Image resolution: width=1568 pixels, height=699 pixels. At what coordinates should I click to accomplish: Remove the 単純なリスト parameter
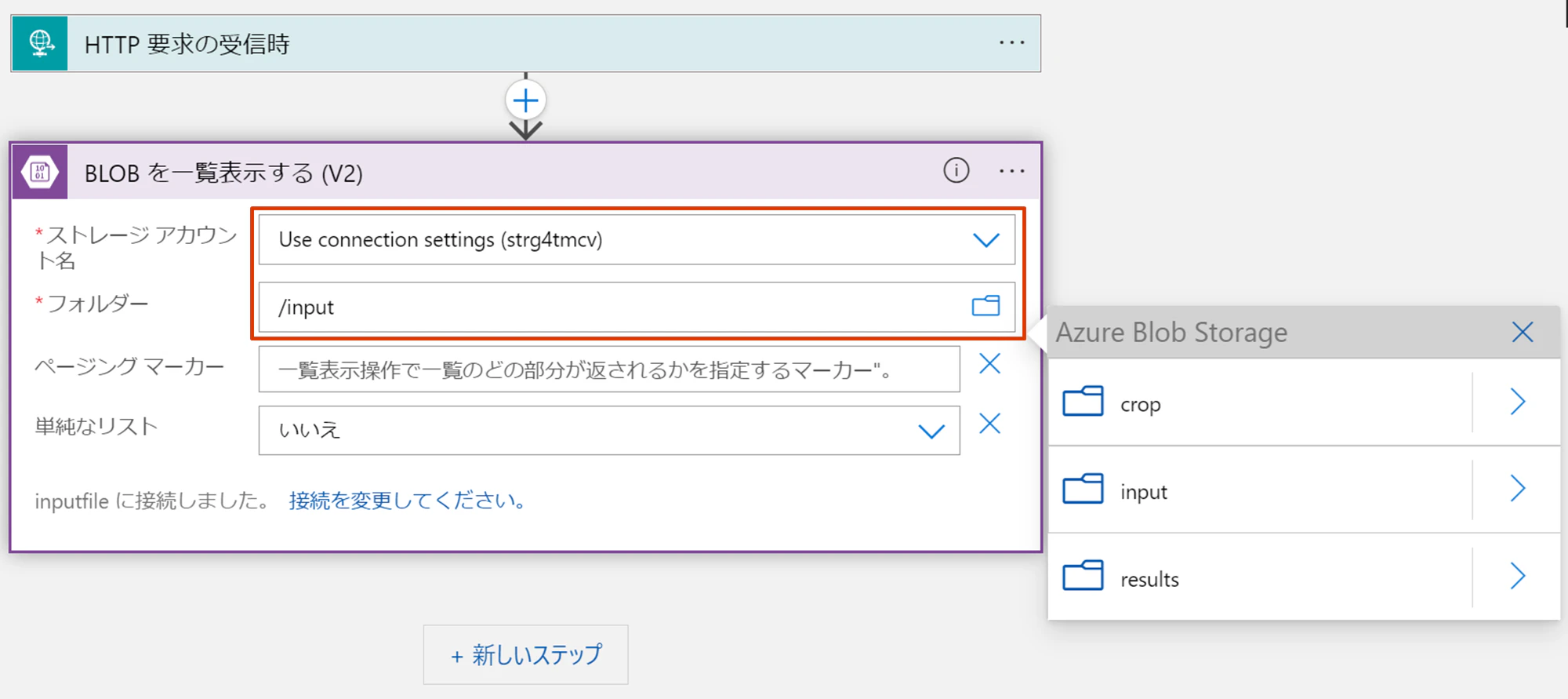point(989,424)
